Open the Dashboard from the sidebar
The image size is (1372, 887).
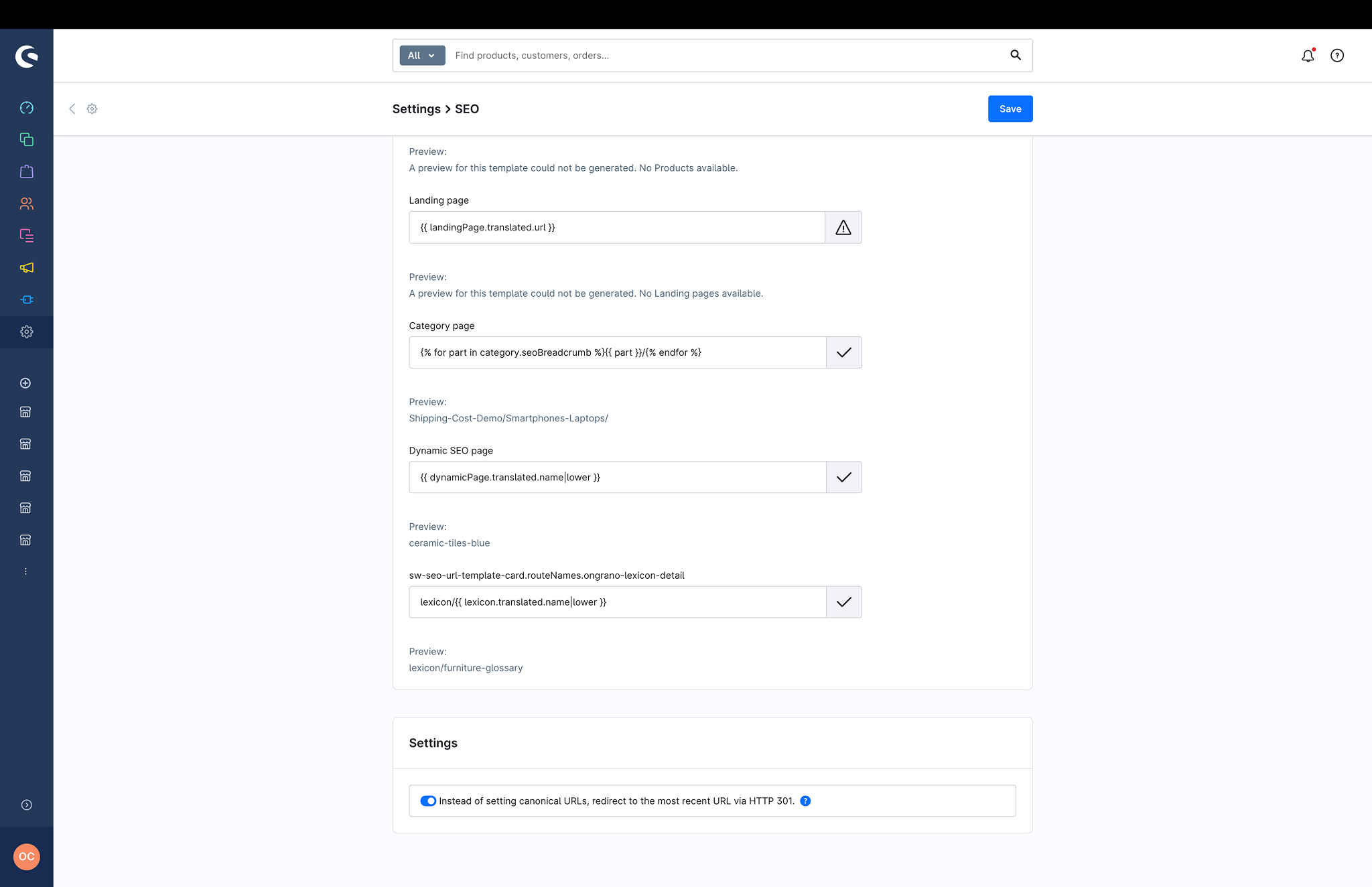pyautogui.click(x=27, y=108)
